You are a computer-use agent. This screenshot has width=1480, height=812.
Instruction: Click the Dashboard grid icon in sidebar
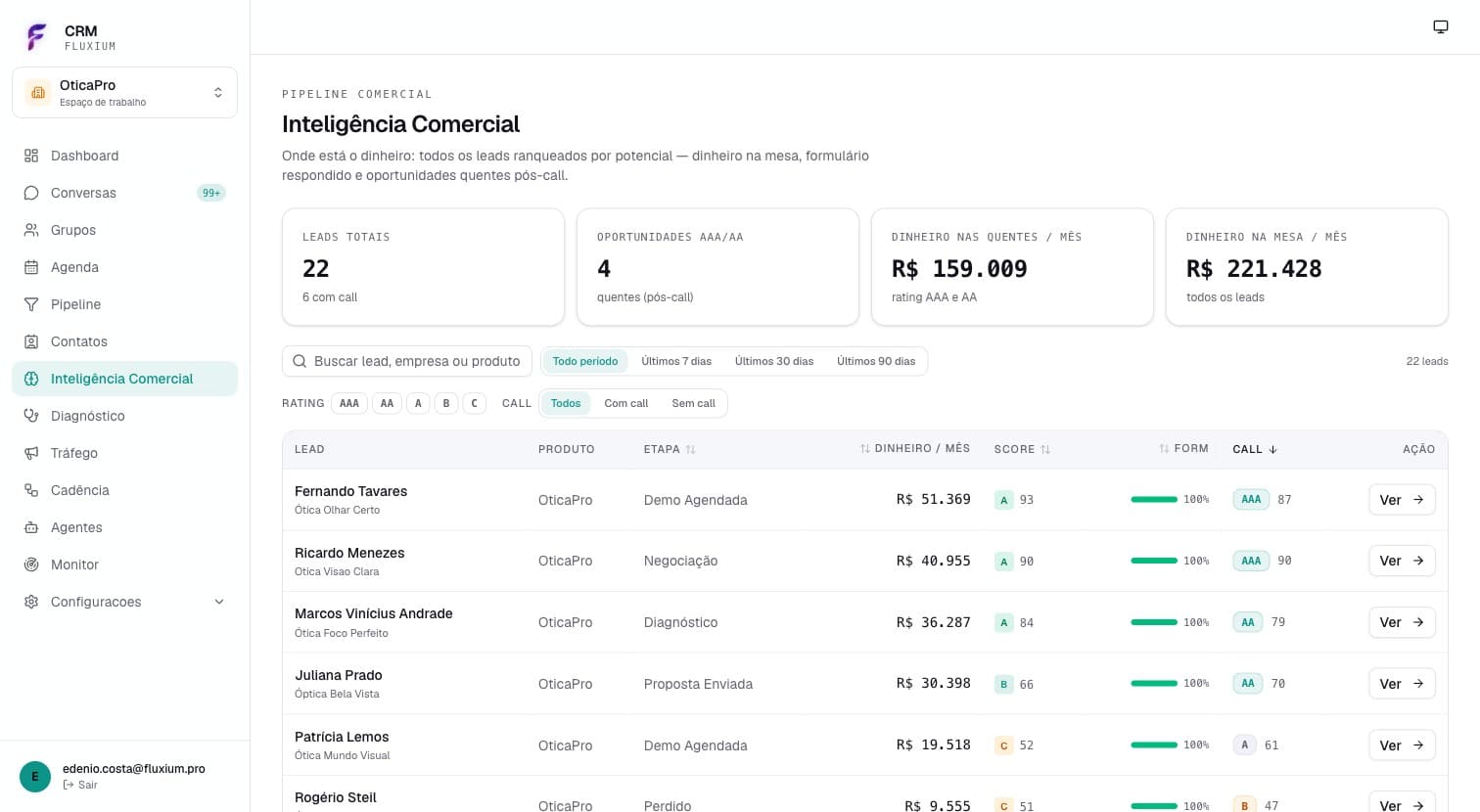point(31,156)
